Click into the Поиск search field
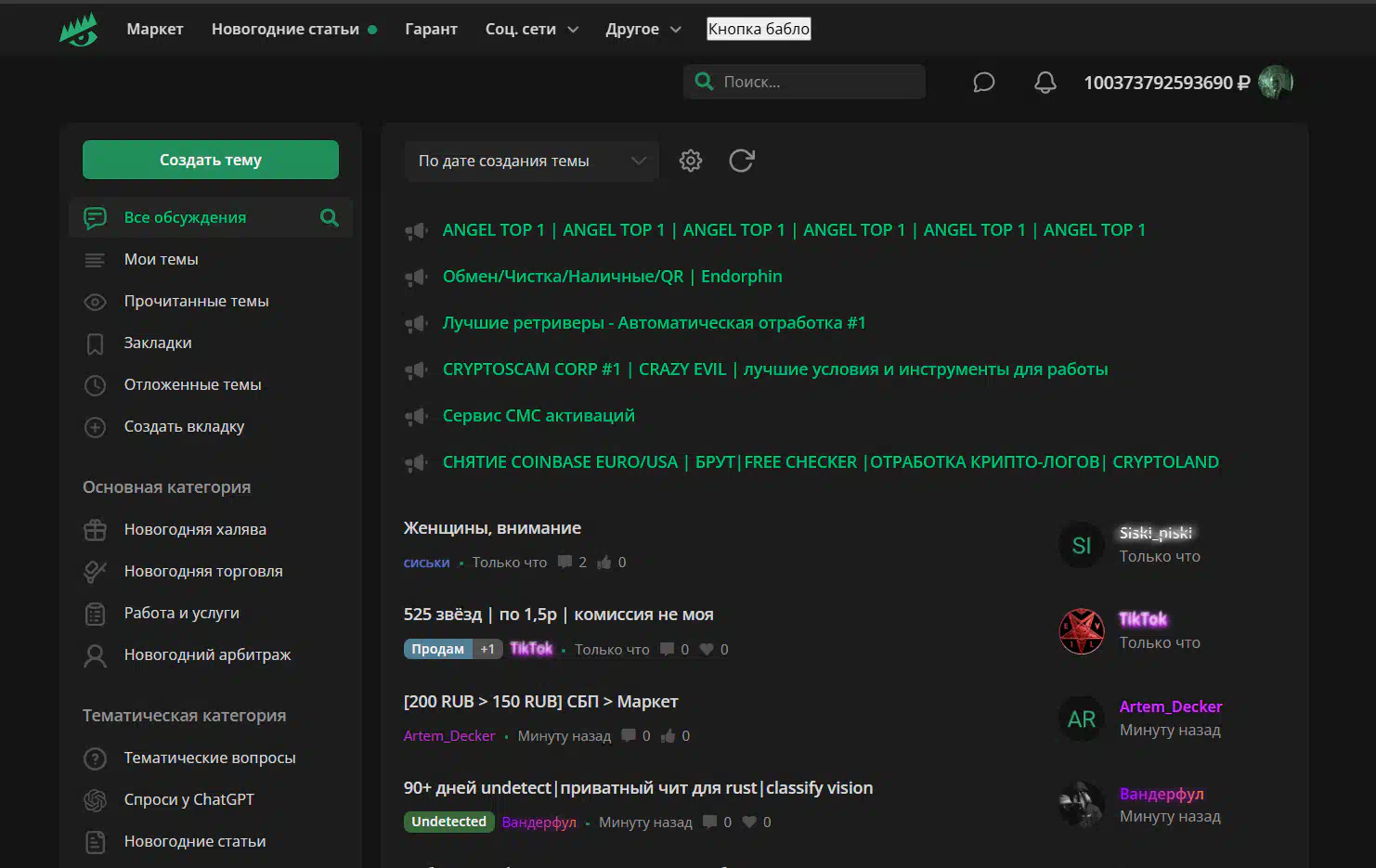 point(817,82)
